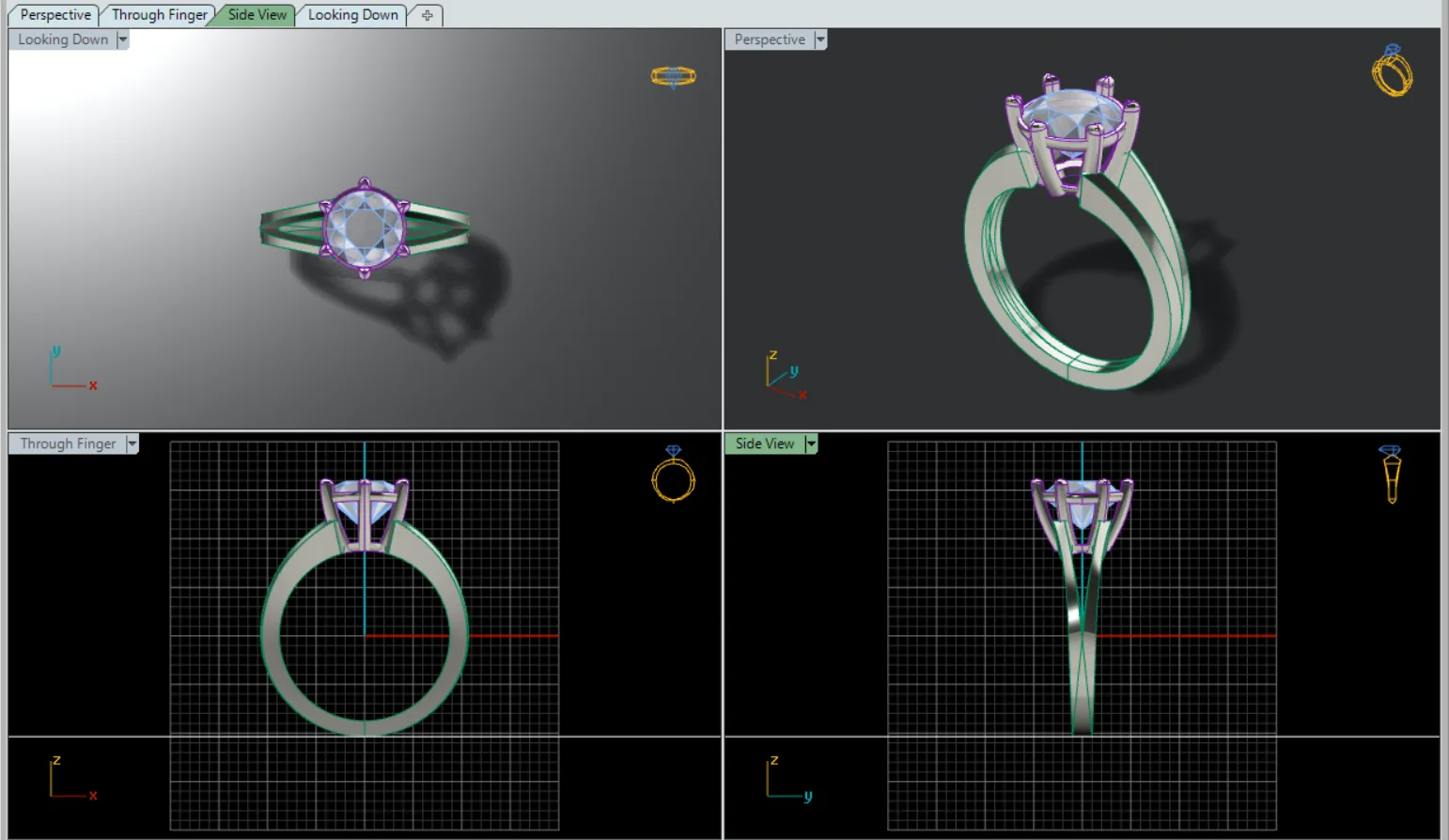Click the Side View viewport title label

click(765, 443)
